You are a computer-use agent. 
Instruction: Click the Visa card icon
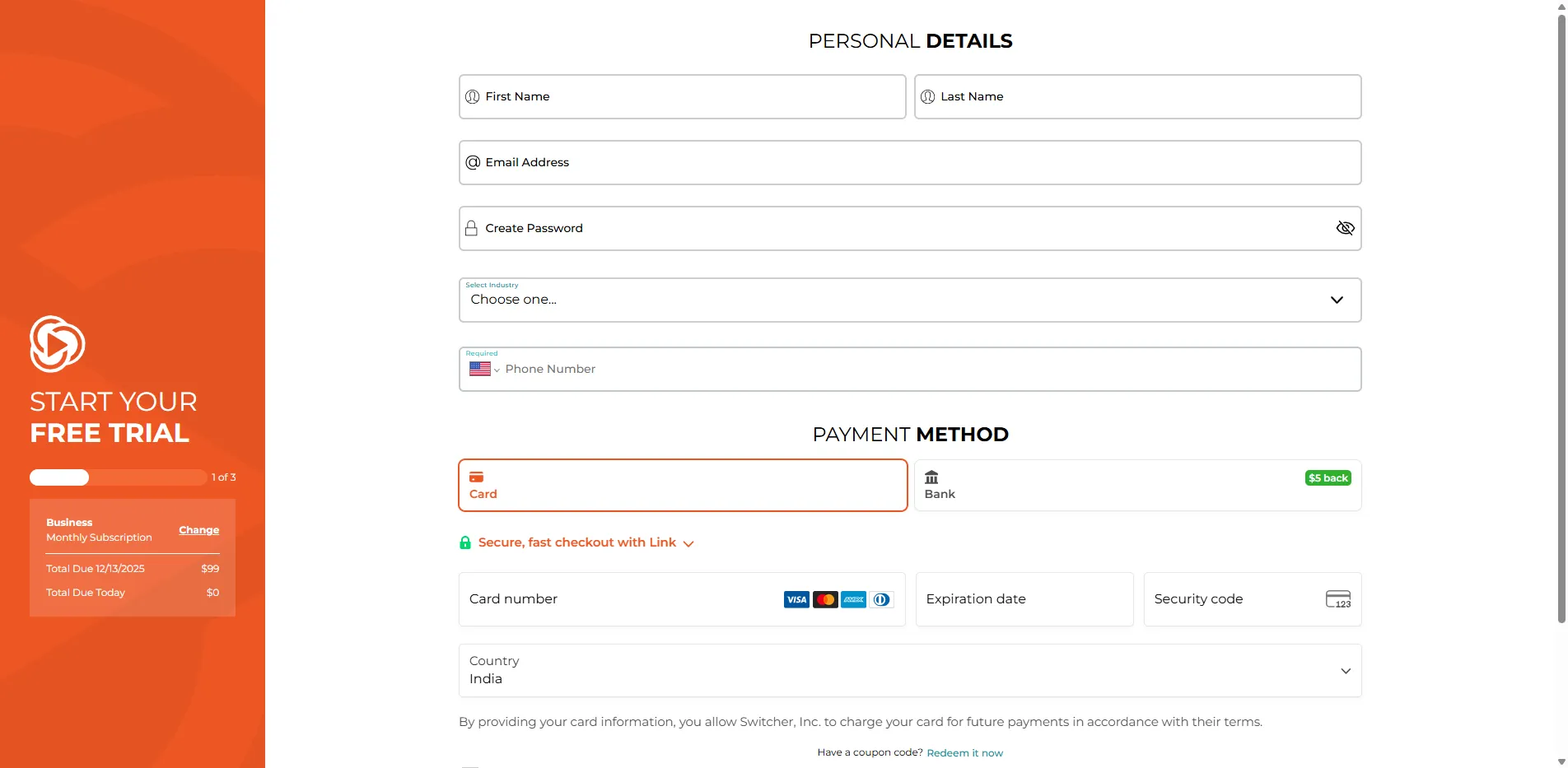[x=796, y=599]
